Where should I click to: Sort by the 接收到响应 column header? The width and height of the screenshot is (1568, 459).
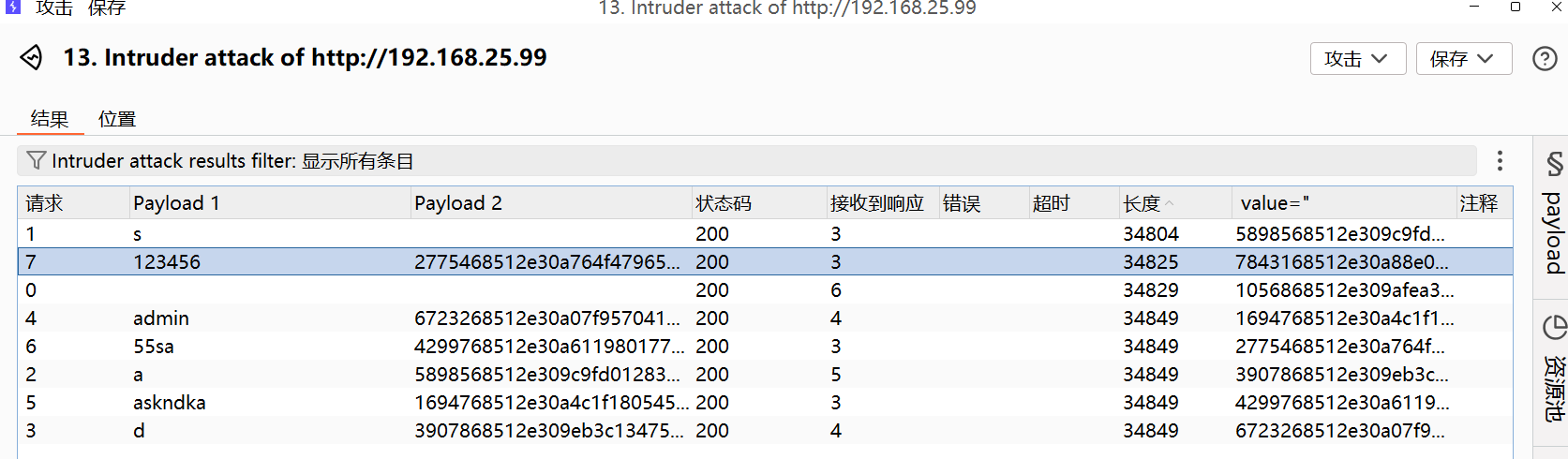[876, 203]
